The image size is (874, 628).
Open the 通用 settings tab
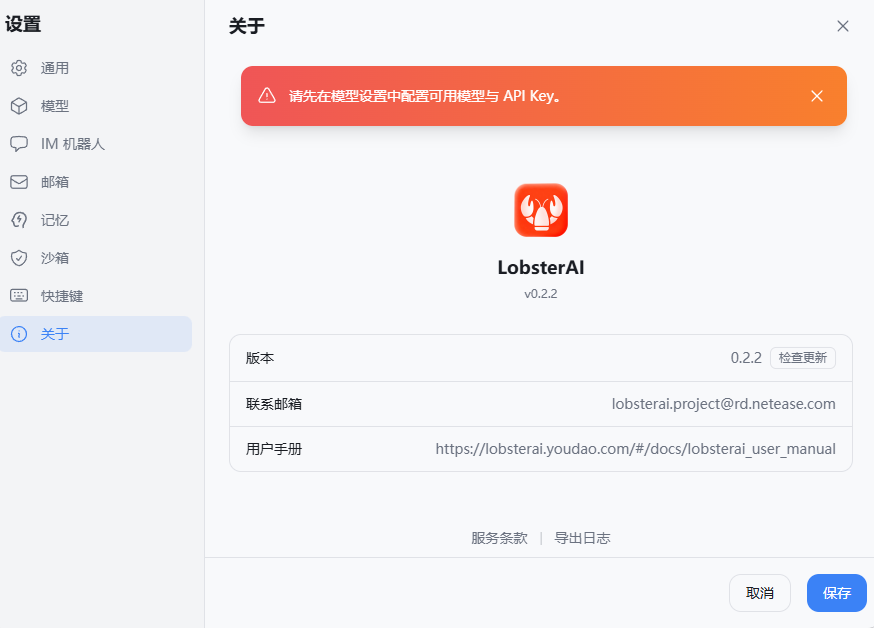pos(96,68)
